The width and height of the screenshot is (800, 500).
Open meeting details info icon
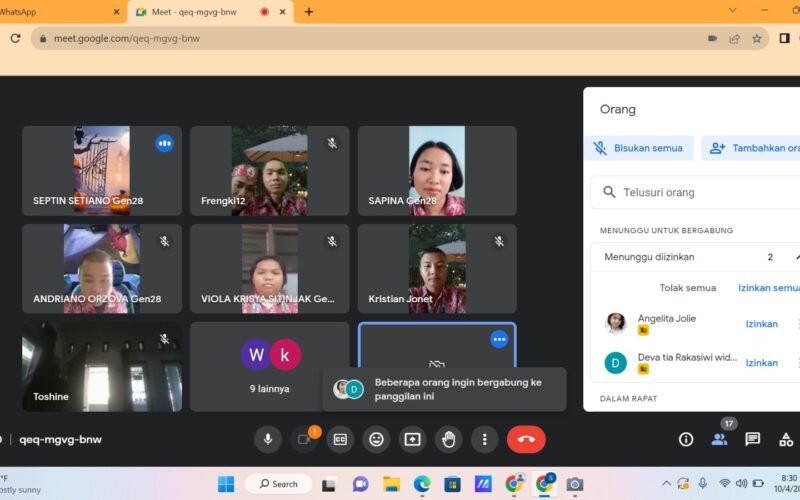point(686,439)
